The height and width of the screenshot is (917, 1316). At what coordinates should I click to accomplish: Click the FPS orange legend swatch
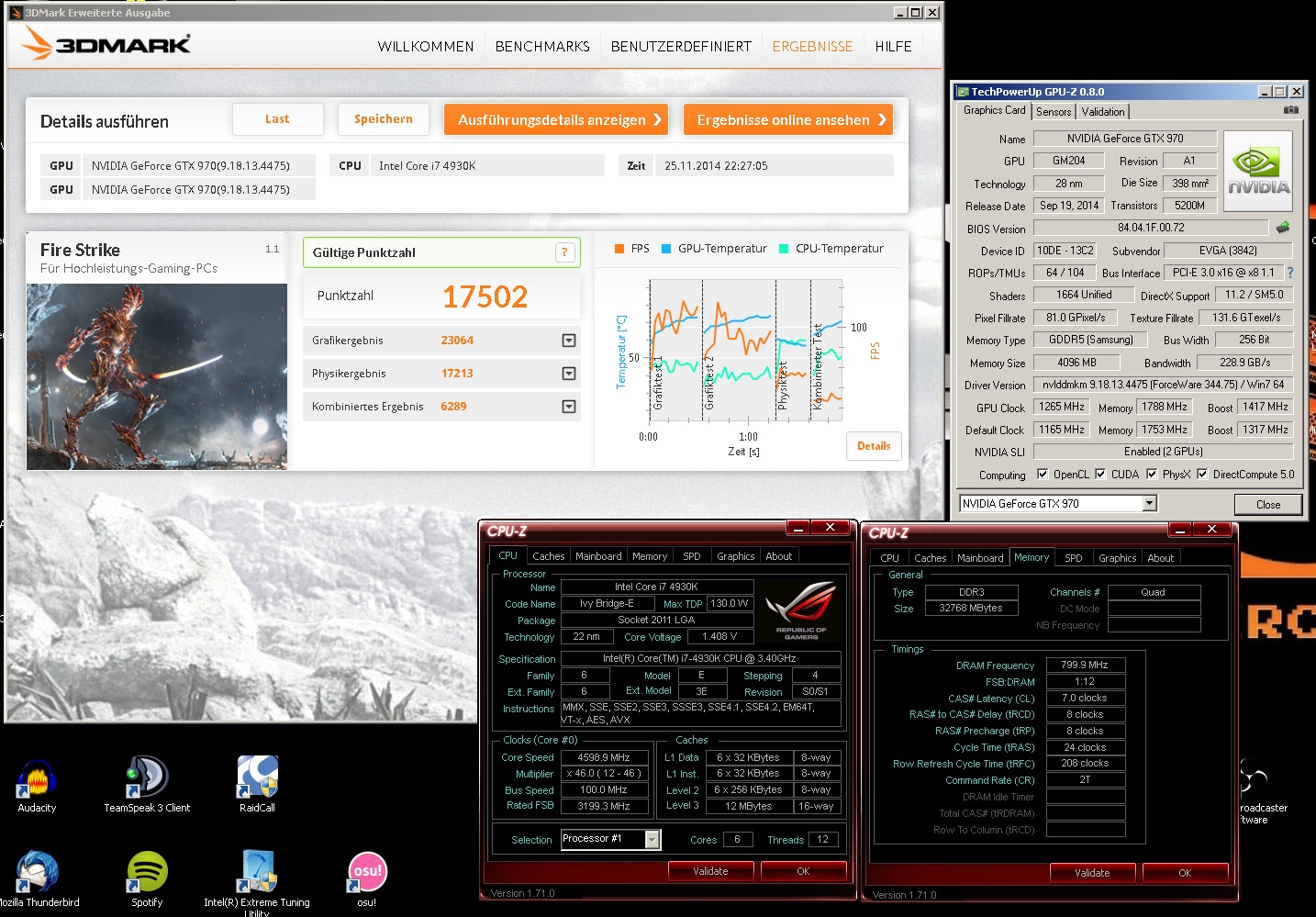(x=619, y=249)
